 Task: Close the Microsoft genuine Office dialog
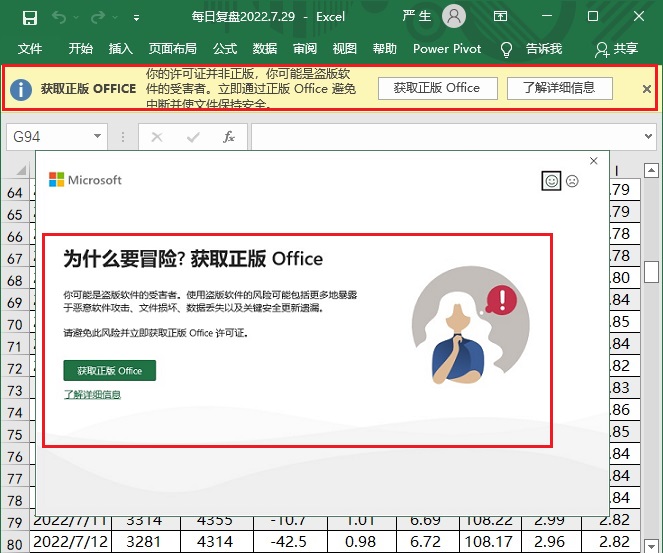point(594,161)
